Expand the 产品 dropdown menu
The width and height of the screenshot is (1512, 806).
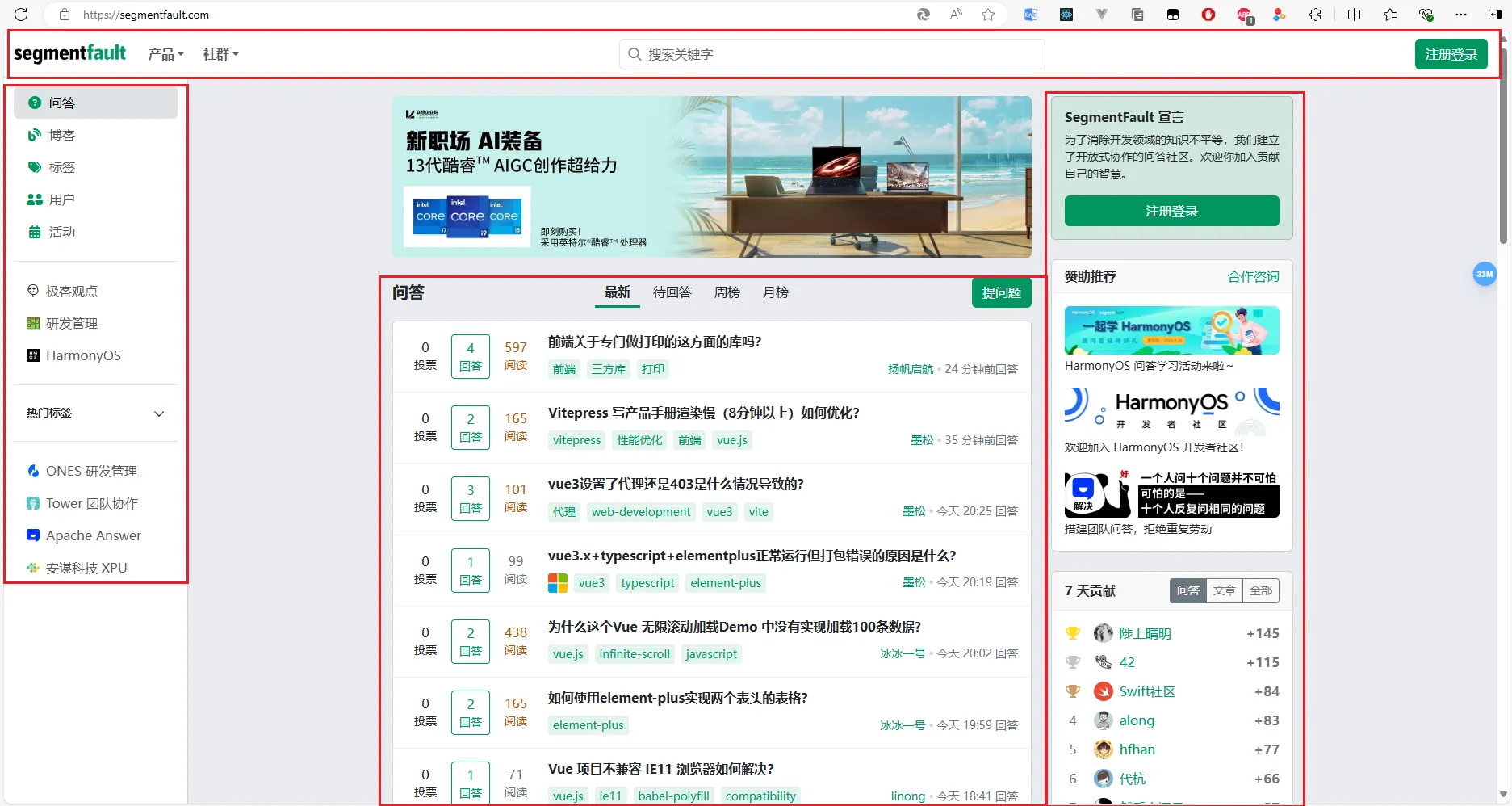tap(165, 54)
